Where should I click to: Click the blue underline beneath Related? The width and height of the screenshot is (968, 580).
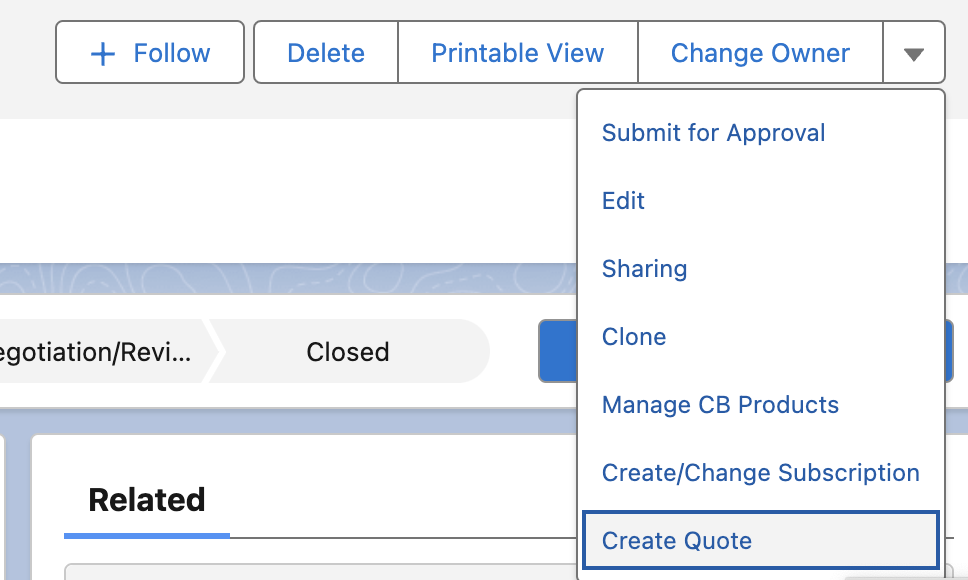[146, 536]
